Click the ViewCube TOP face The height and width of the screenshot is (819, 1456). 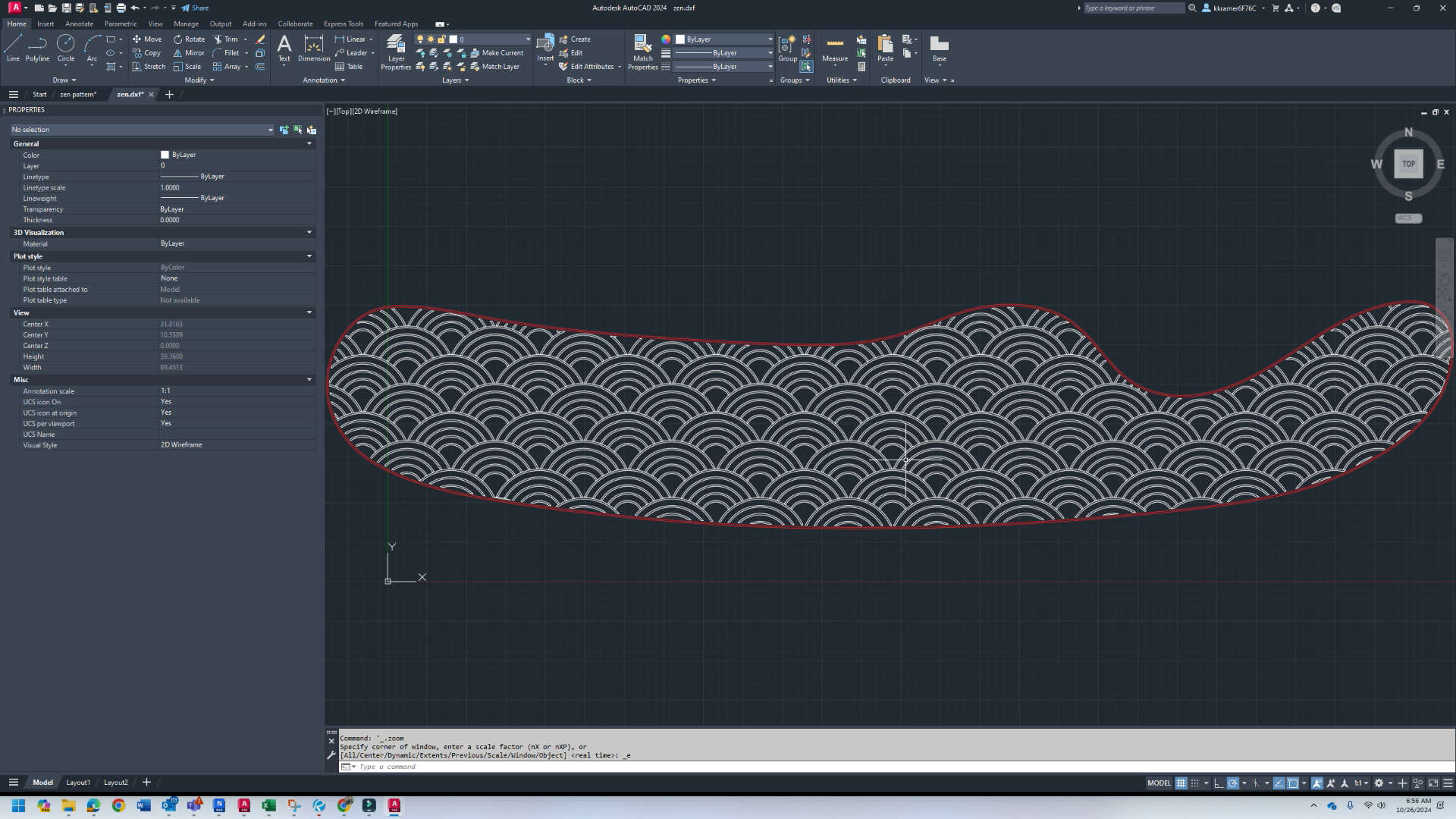pos(1408,164)
